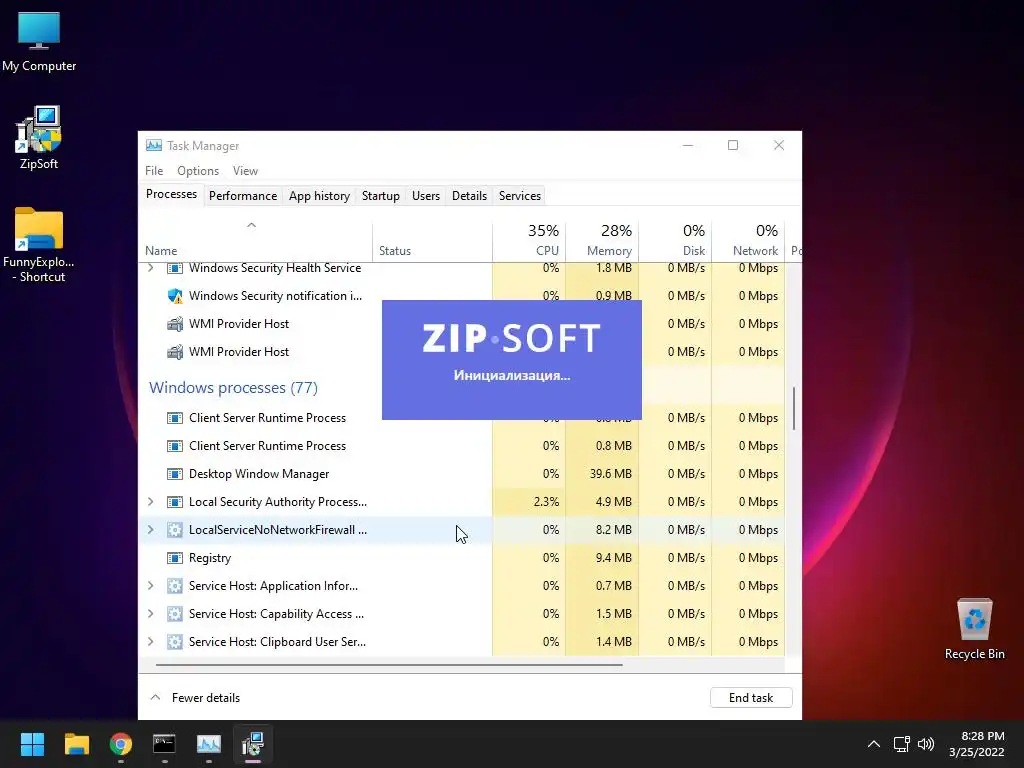Select the Windows processes (77) group header
This screenshot has height=768, width=1024.
tap(233, 388)
